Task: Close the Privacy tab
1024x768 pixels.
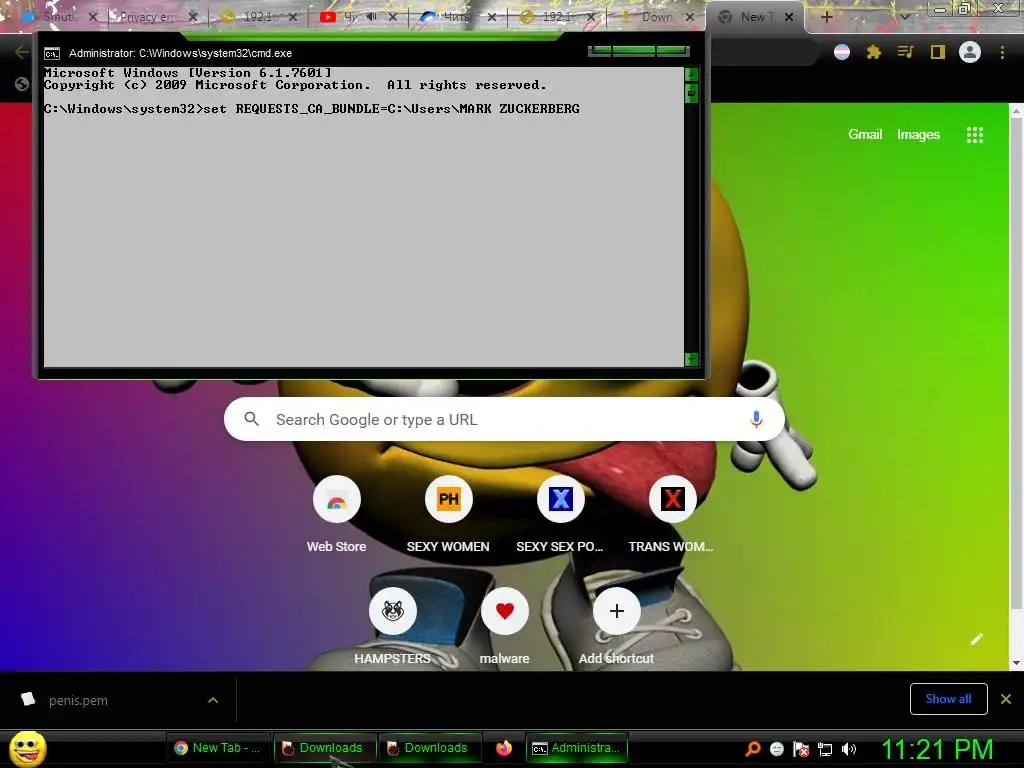Action: (x=193, y=17)
